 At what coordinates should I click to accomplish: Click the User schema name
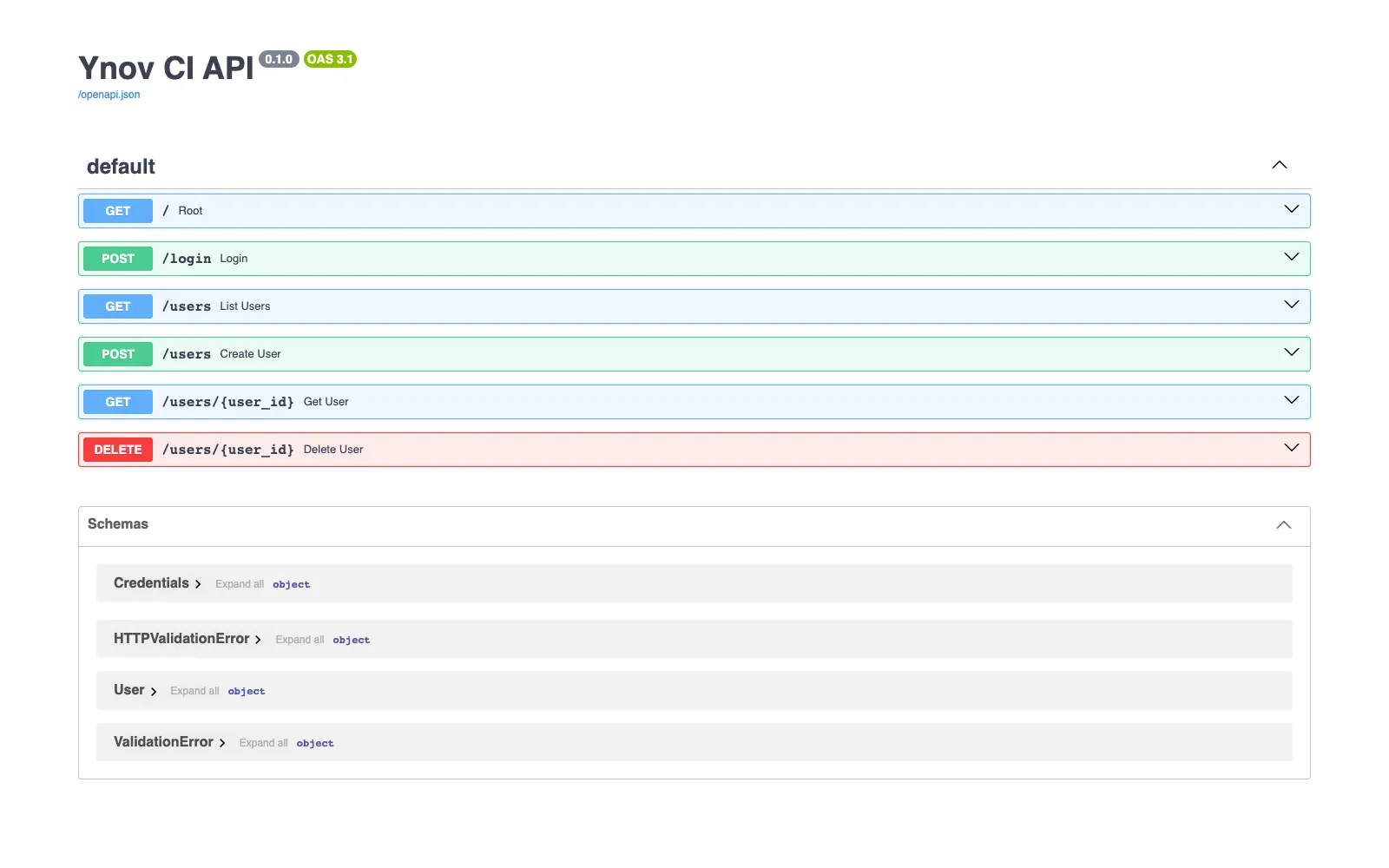click(x=129, y=690)
